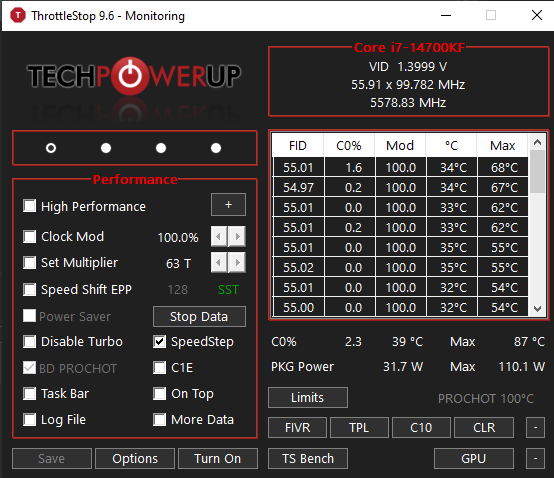Click the Turn On button
The image size is (554, 478).
[x=218, y=459]
